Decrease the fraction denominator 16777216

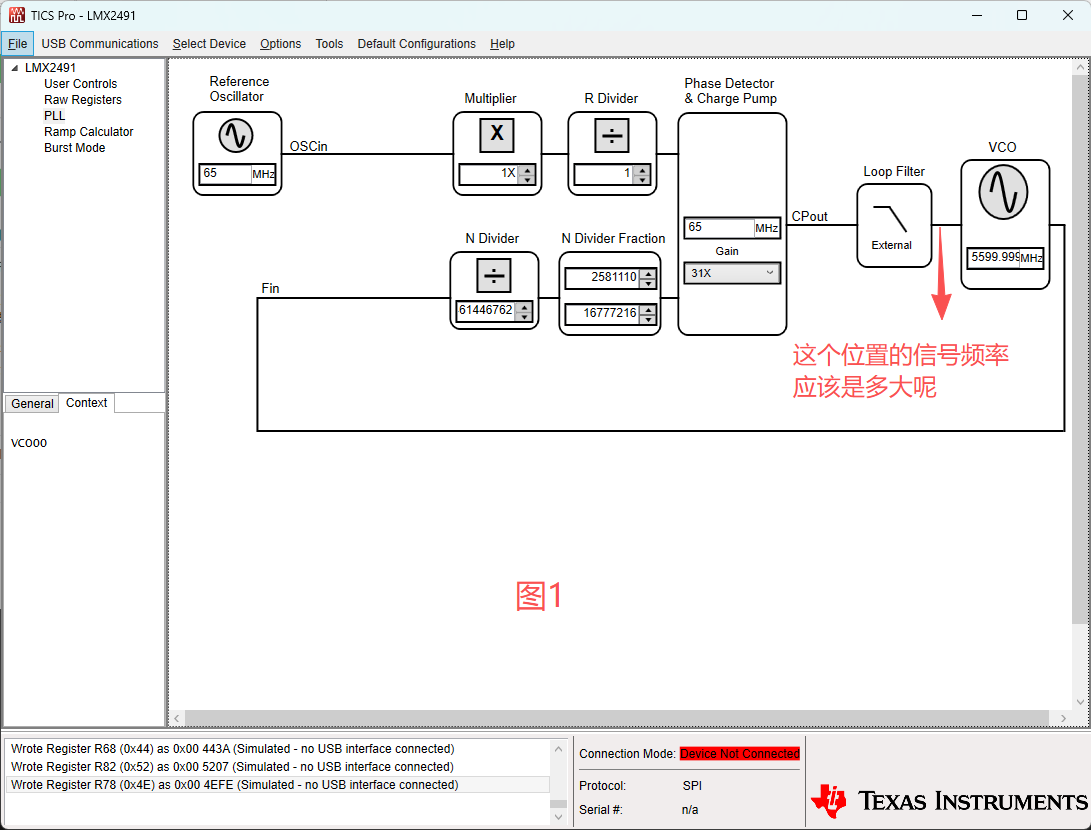click(648, 319)
